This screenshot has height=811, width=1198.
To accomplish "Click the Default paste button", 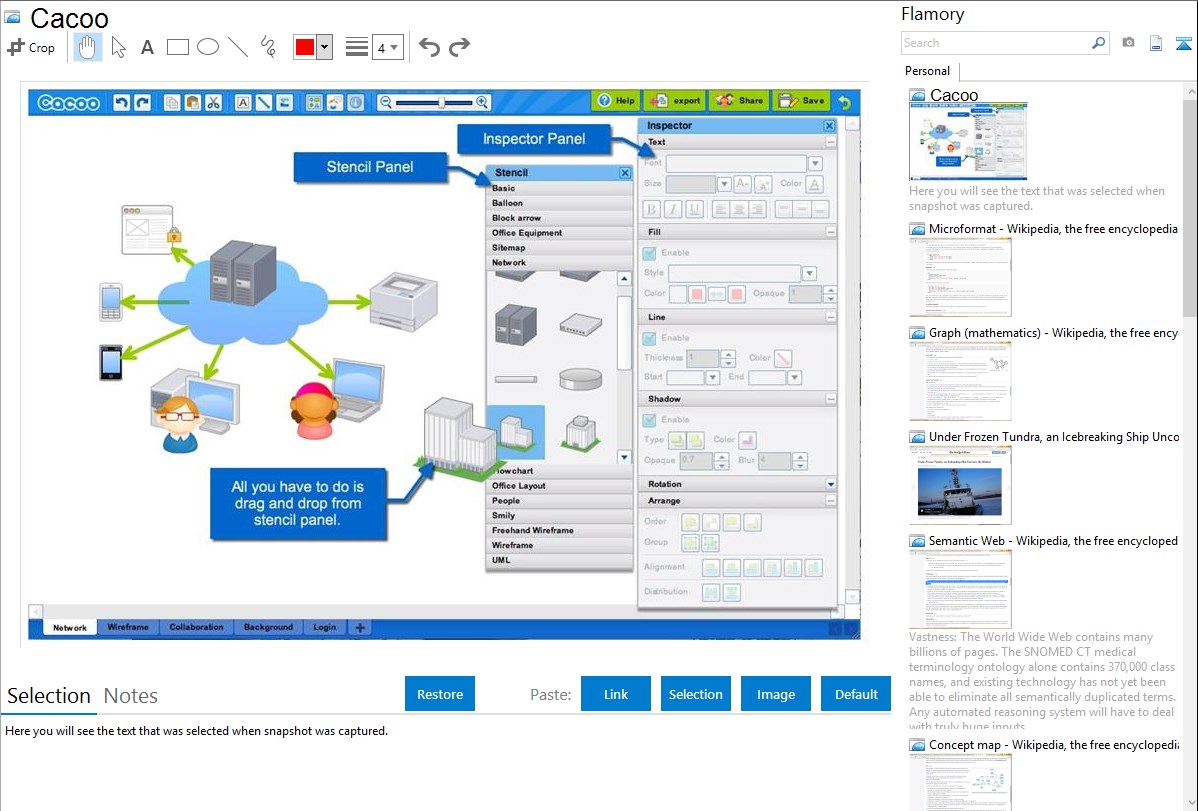I will click(856, 694).
